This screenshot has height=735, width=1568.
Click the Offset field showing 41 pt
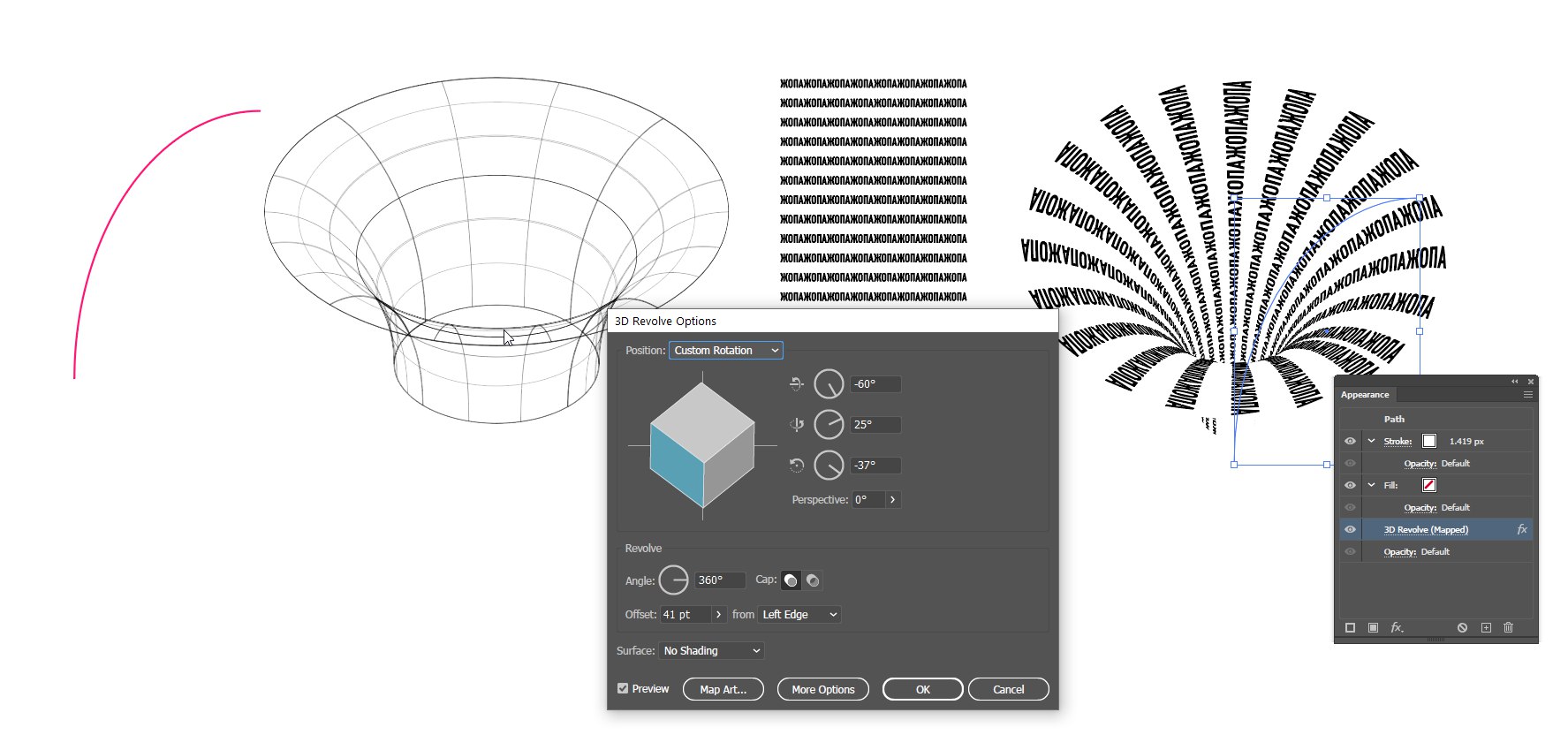pos(686,615)
